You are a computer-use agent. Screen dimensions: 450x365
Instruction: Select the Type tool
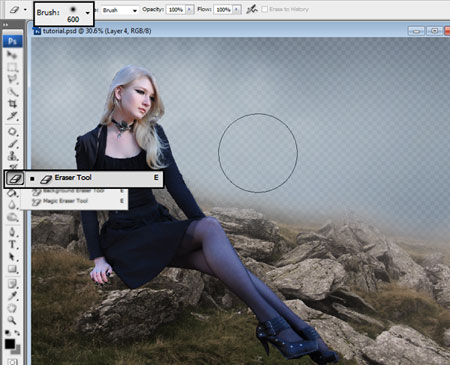(x=12, y=244)
